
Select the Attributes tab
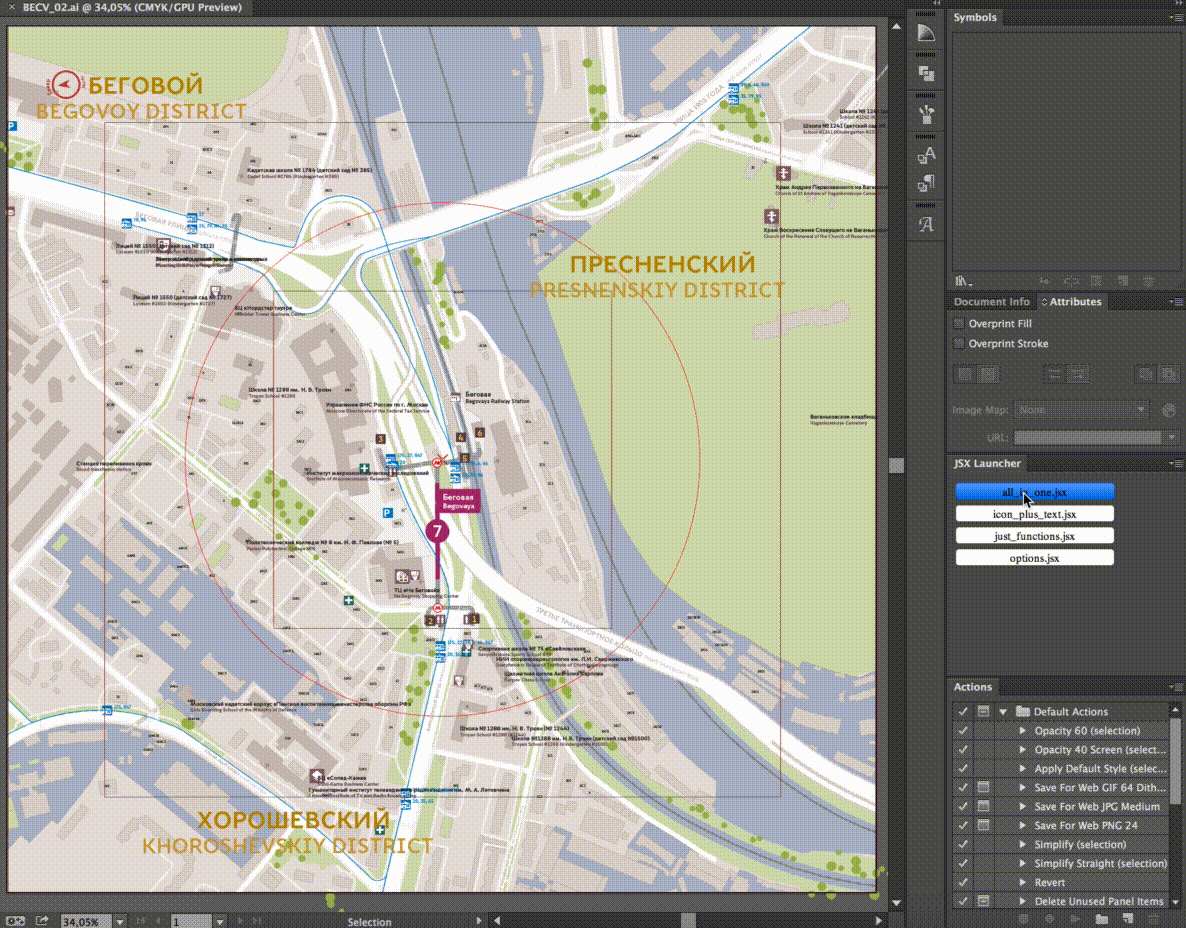(1075, 302)
